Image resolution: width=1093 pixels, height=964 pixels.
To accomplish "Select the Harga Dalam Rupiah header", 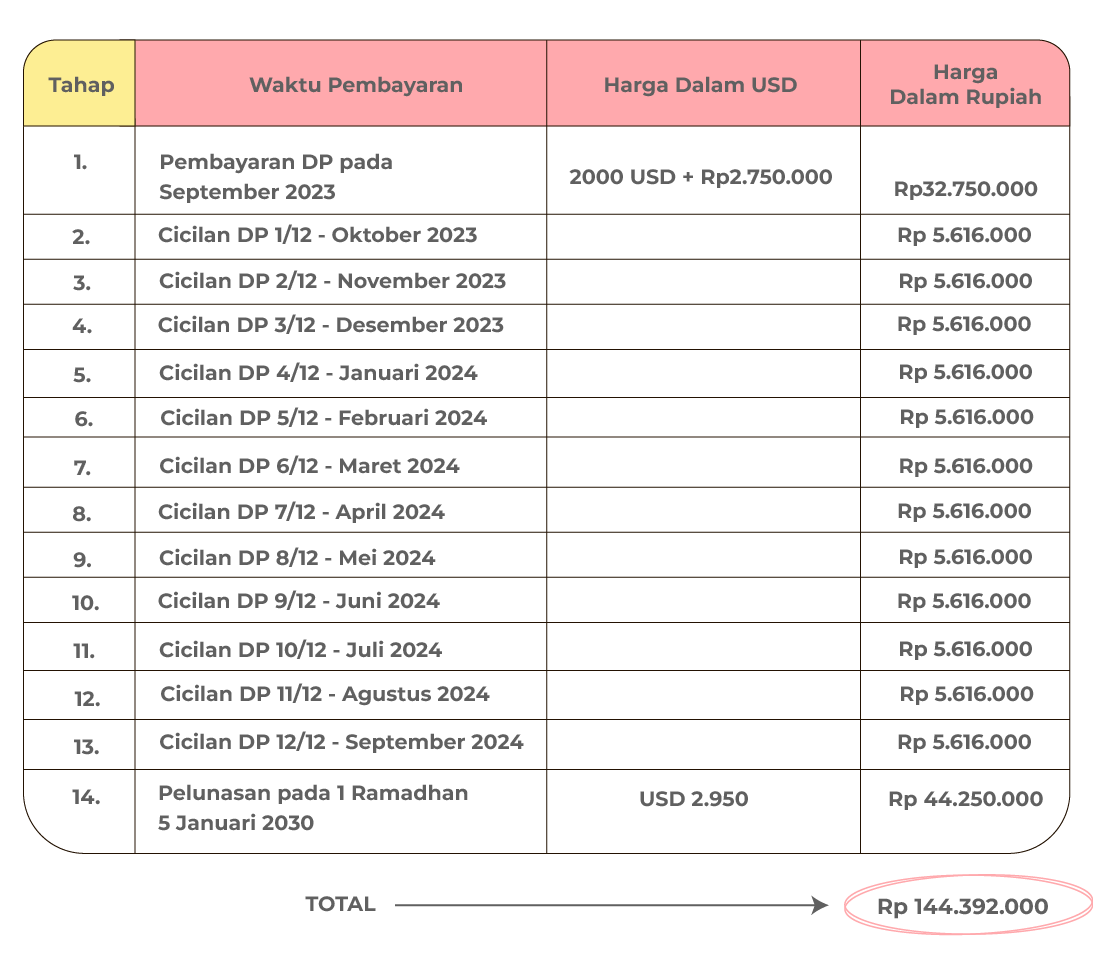I will pyautogui.click(x=965, y=85).
